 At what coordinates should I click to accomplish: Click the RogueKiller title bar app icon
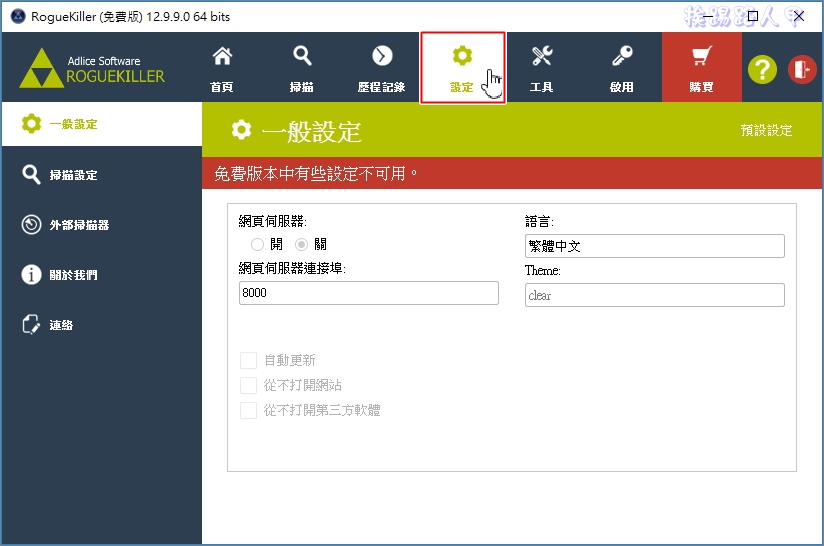(18, 16)
